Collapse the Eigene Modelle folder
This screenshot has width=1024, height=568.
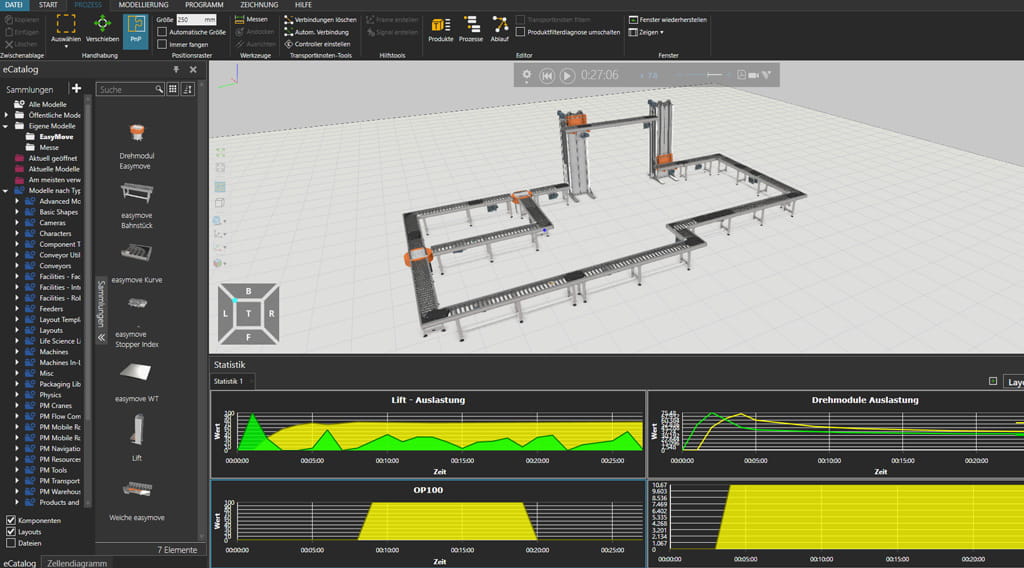point(6,126)
